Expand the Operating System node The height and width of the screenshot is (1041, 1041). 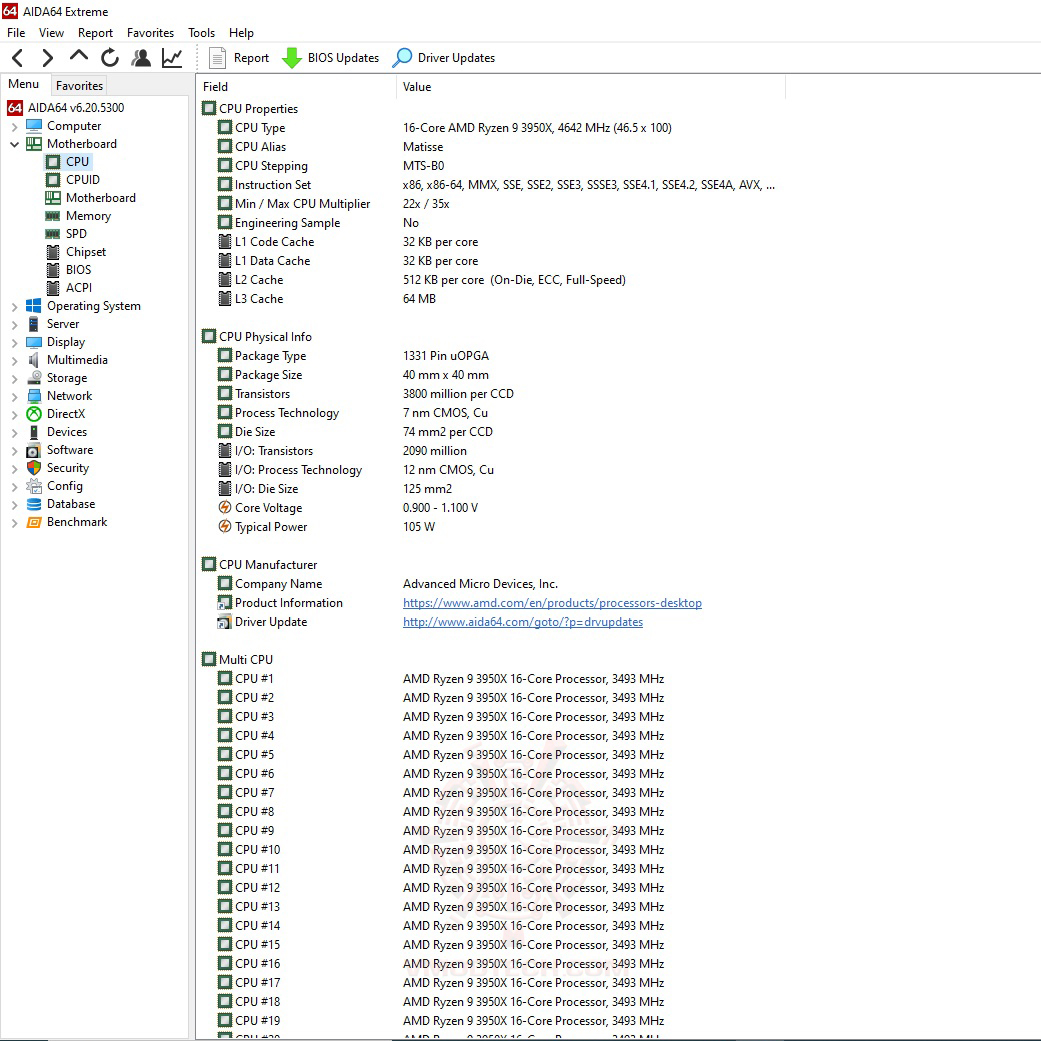15,306
